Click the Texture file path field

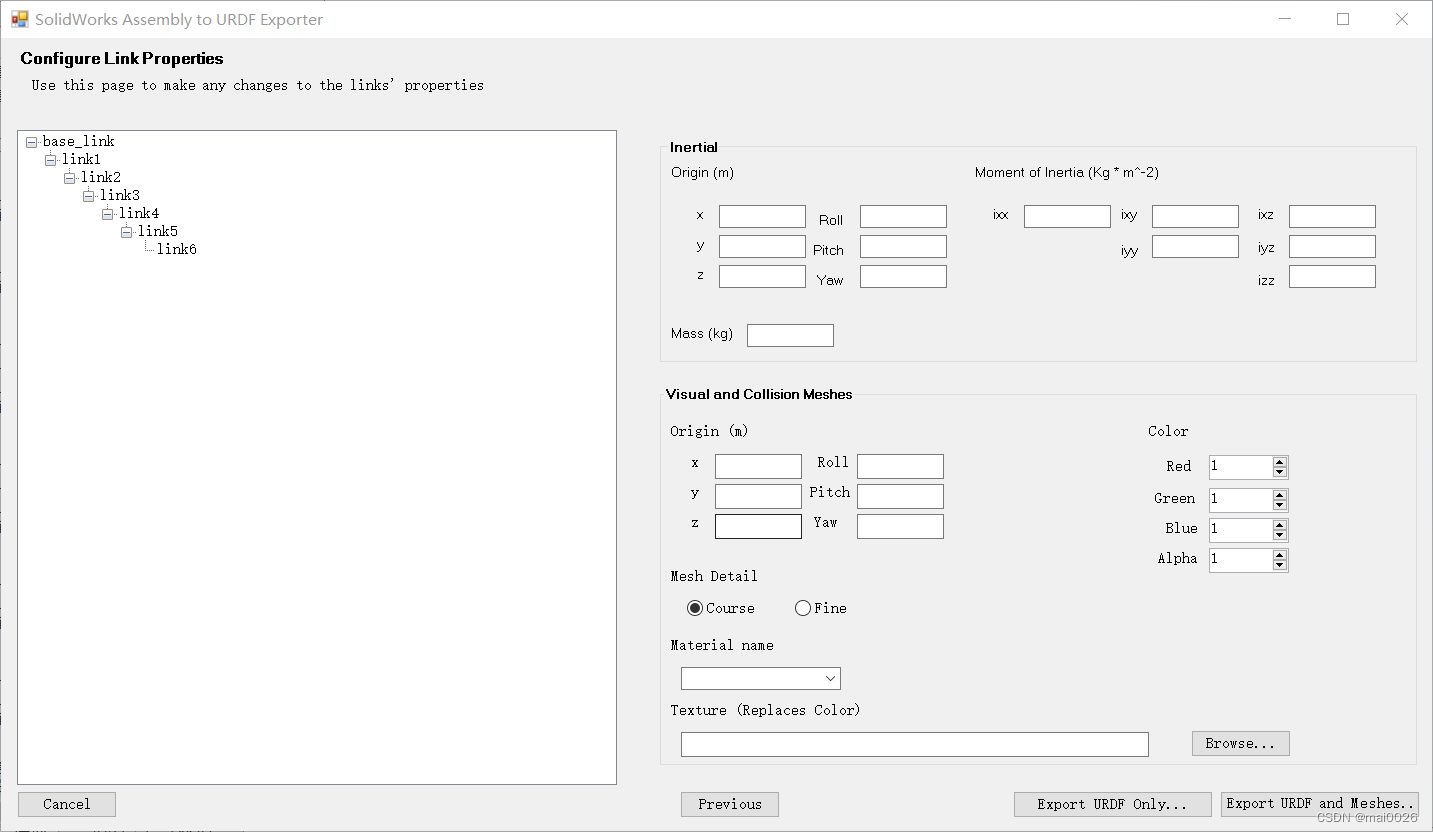coord(914,744)
